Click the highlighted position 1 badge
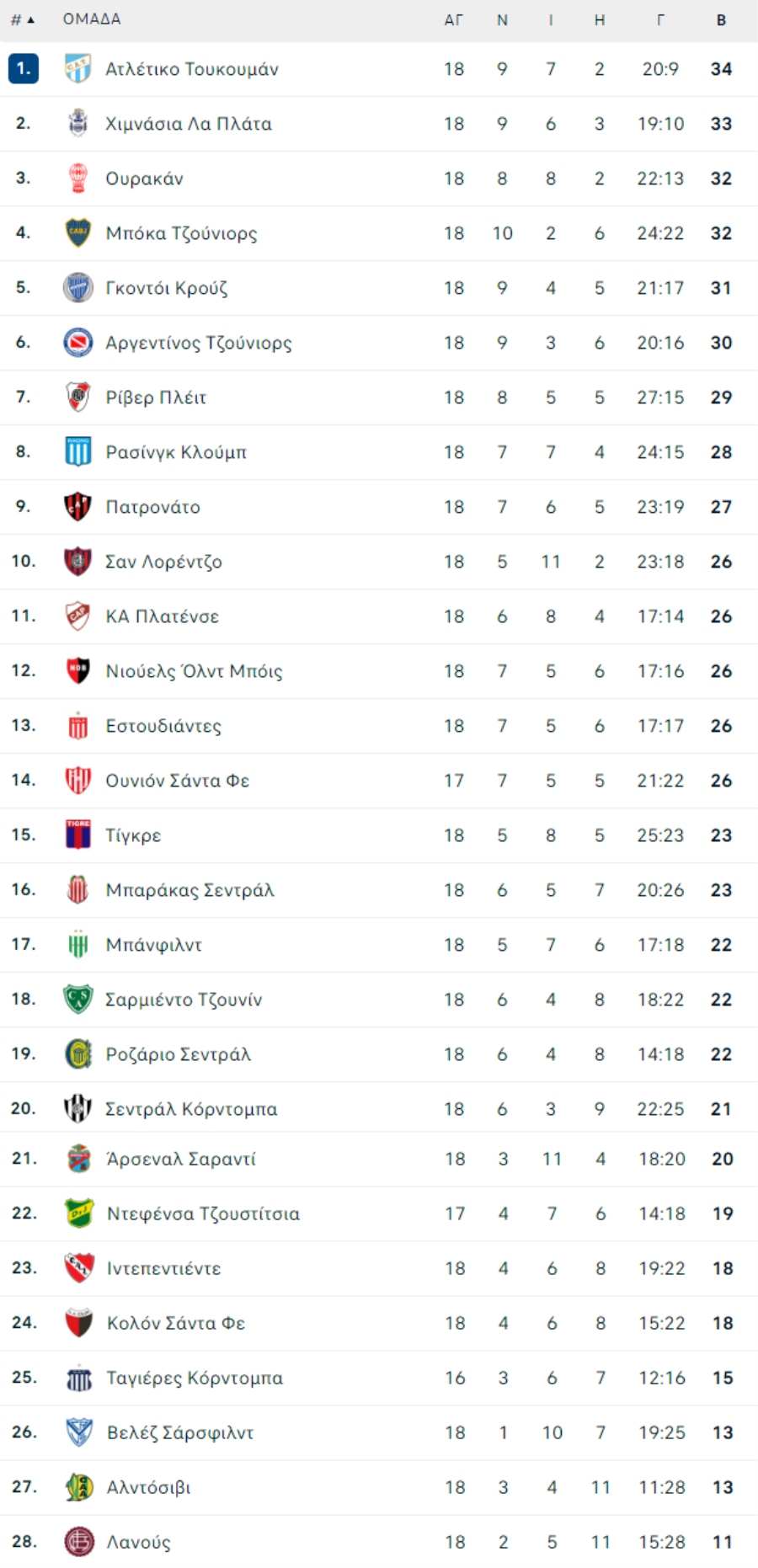 24,69
